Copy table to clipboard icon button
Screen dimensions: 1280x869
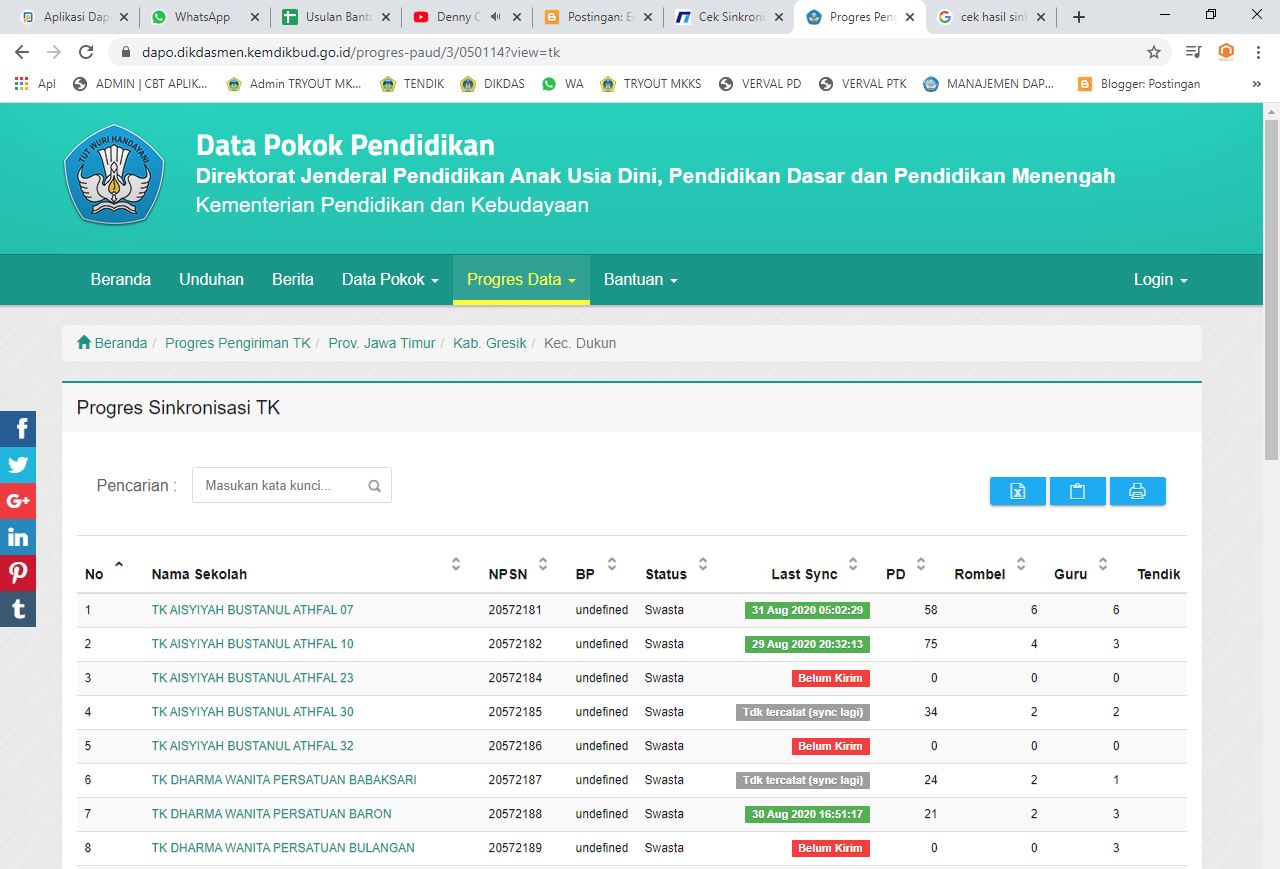pos(1078,491)
